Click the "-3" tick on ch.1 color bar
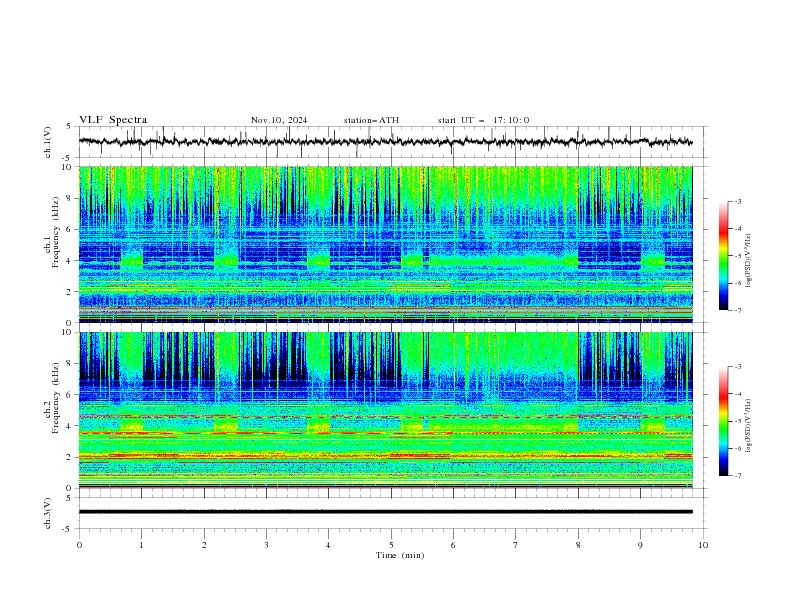 click(737, 201)
